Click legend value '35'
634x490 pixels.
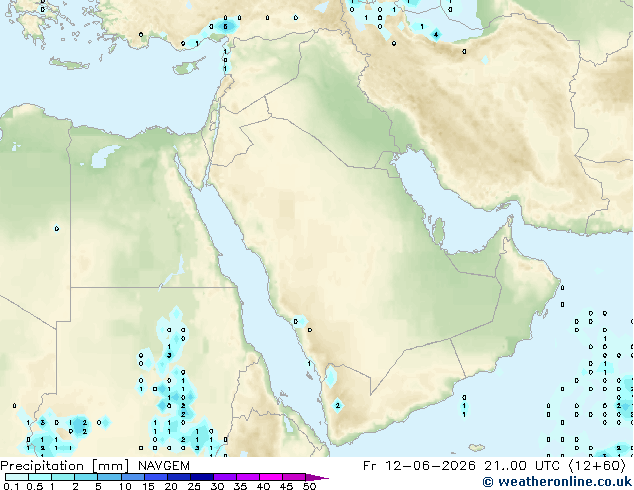(x=240, y=486)
